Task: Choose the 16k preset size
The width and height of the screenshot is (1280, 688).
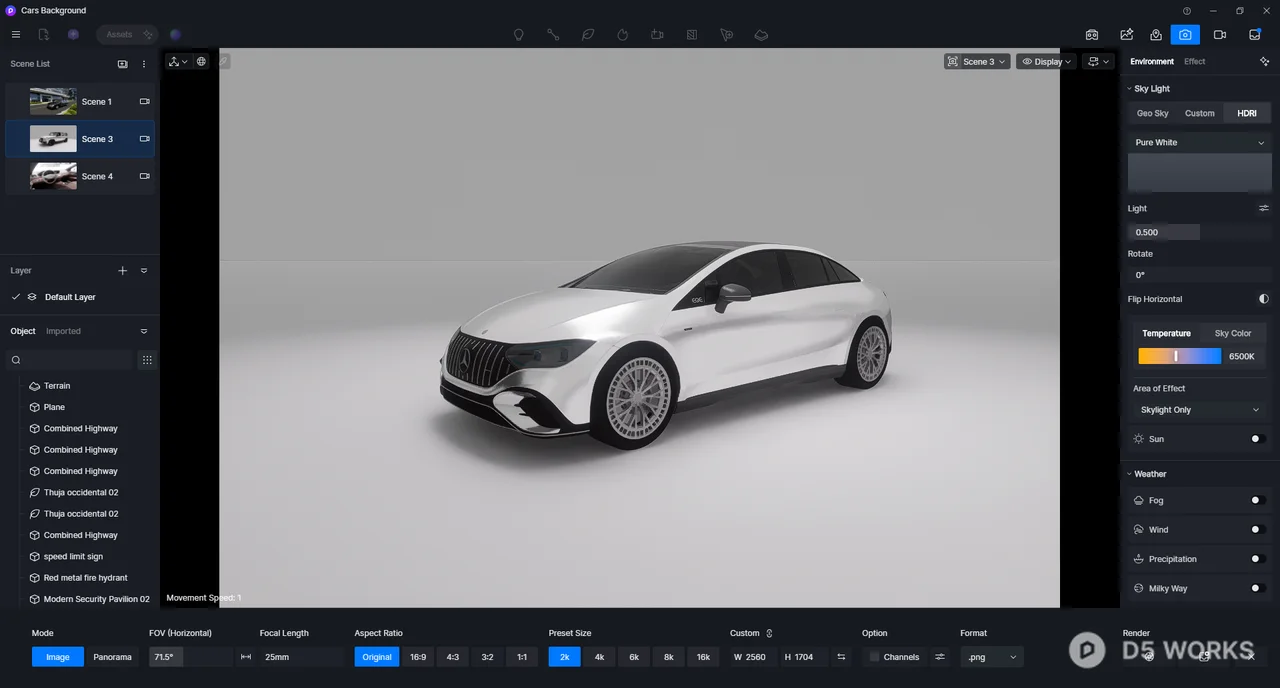Action: [703, 657]
